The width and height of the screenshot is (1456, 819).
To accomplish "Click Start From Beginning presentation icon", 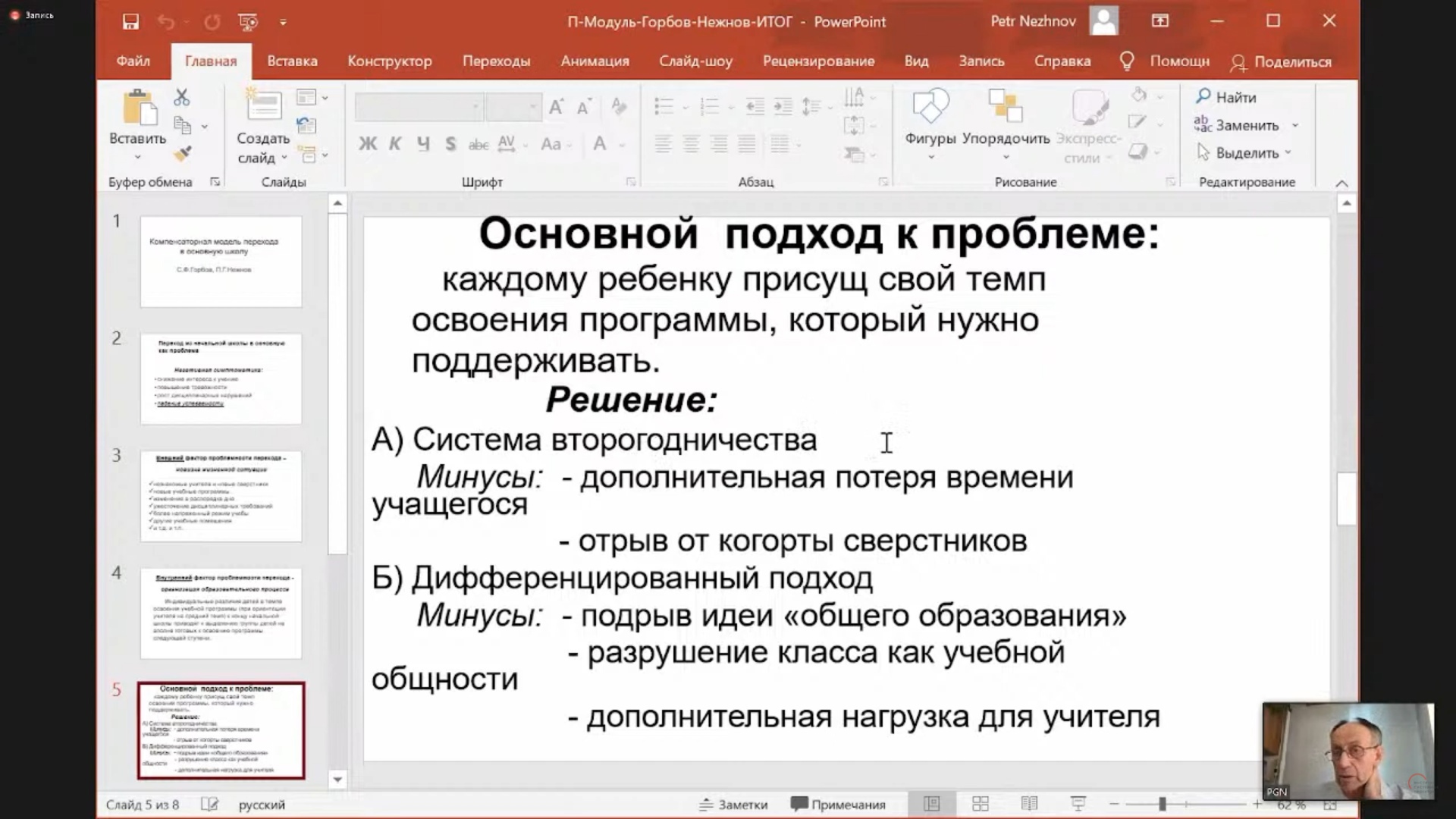I will tap(248, 22).
